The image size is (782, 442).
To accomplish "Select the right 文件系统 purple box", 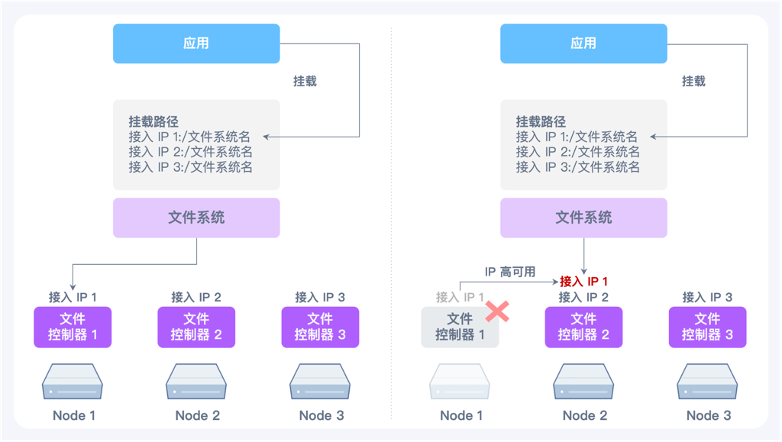I will coord(584,218).
